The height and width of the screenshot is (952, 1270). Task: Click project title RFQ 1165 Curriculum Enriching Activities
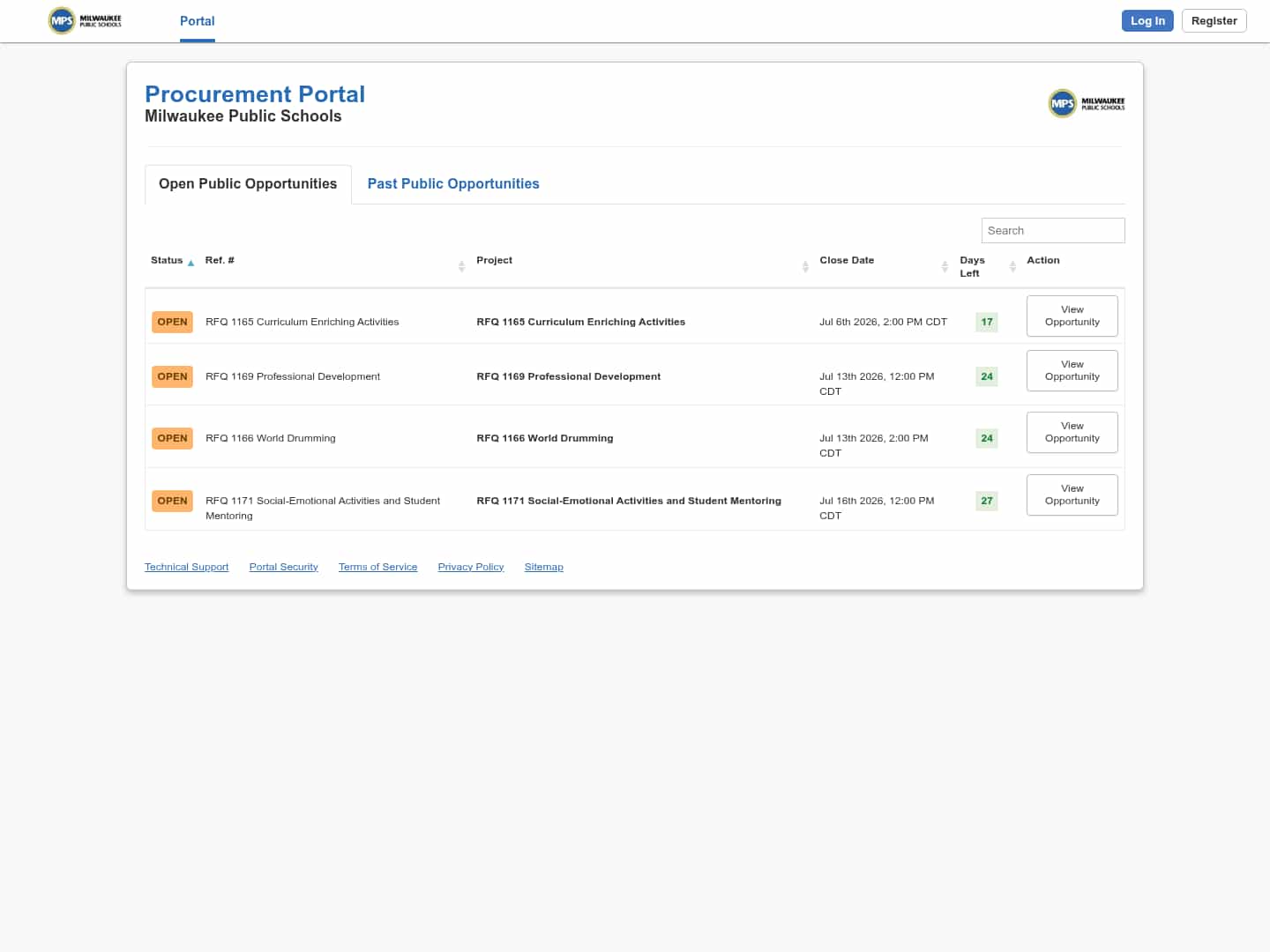click(x=580, y=322)
